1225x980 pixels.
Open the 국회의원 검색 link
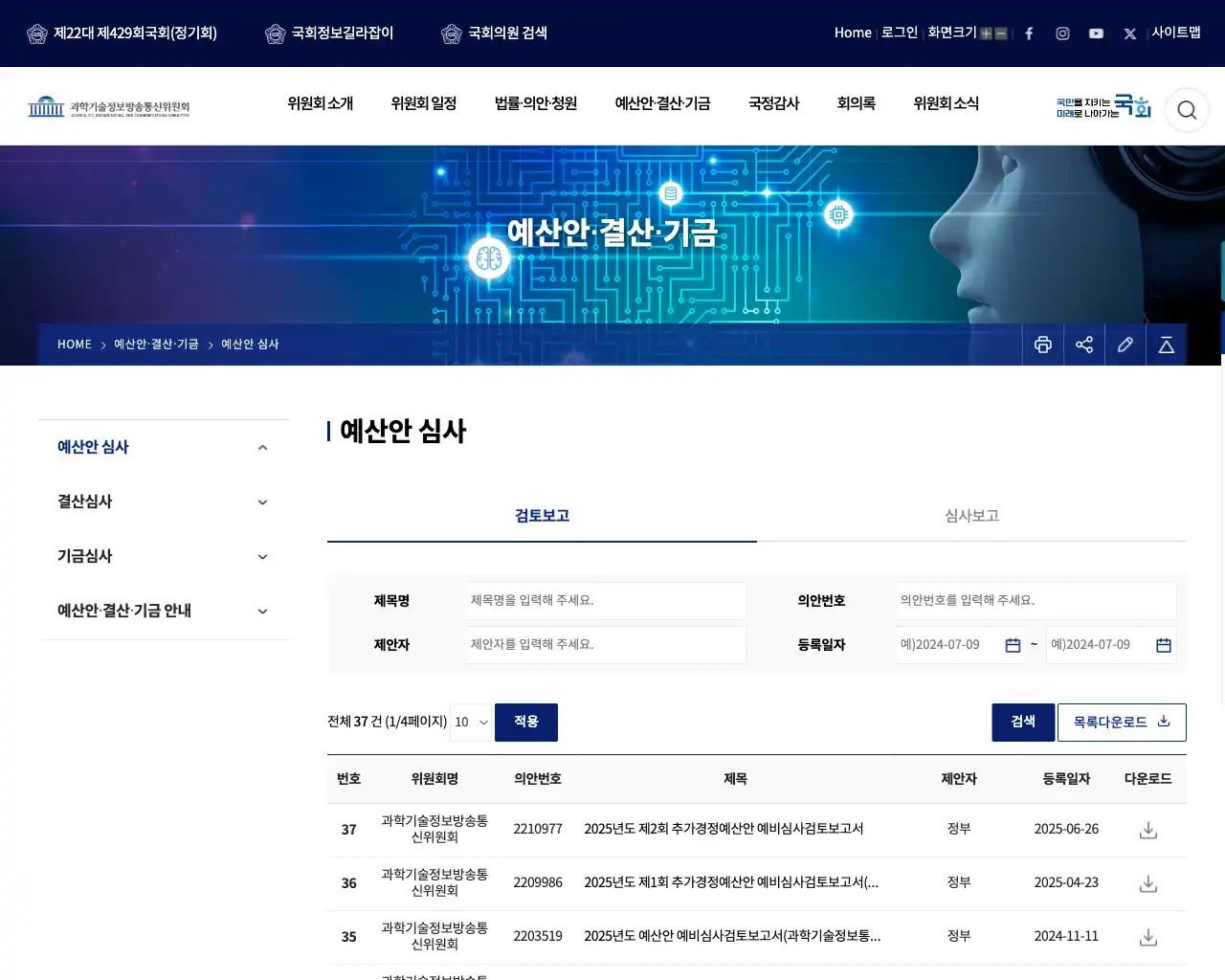coord(495,33)
